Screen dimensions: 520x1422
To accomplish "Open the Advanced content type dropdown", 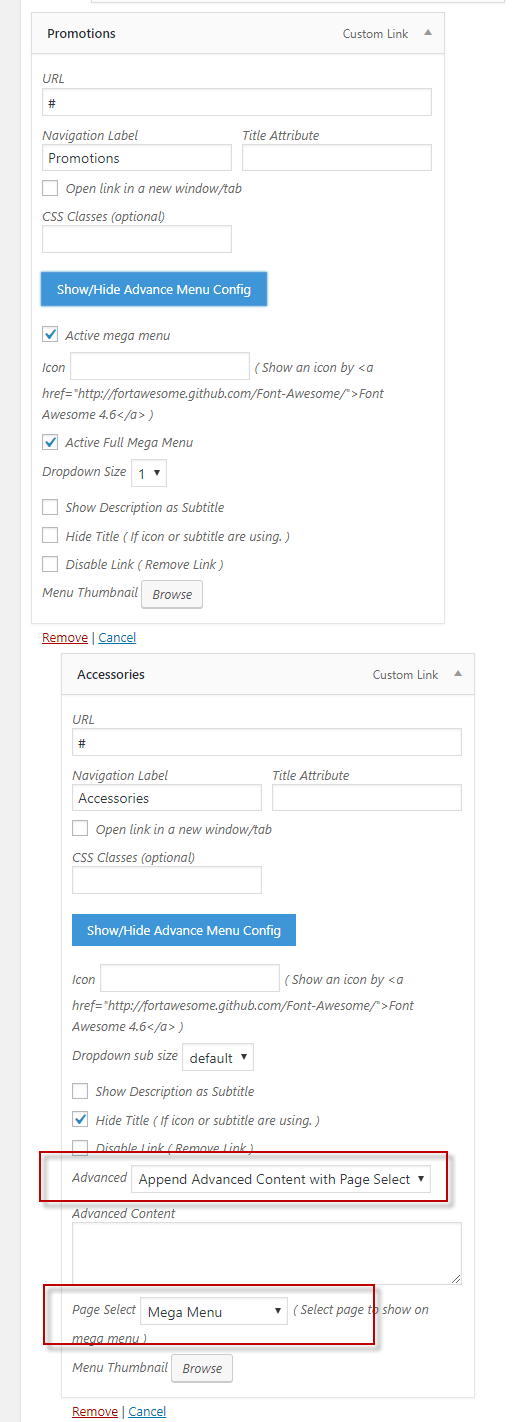I will click(x=281, y=1179).
